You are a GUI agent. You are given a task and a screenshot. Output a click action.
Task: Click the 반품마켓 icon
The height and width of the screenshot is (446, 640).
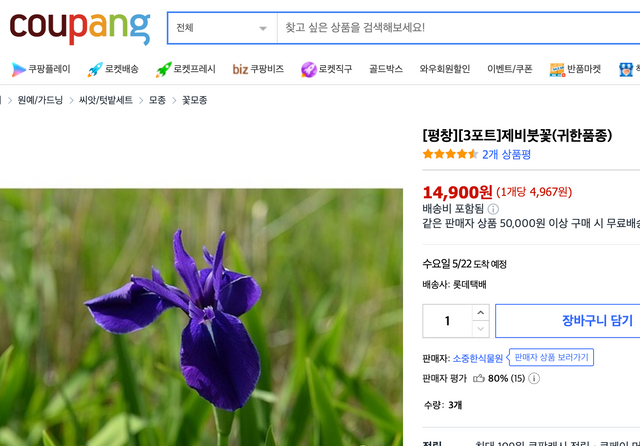[557, 70]
